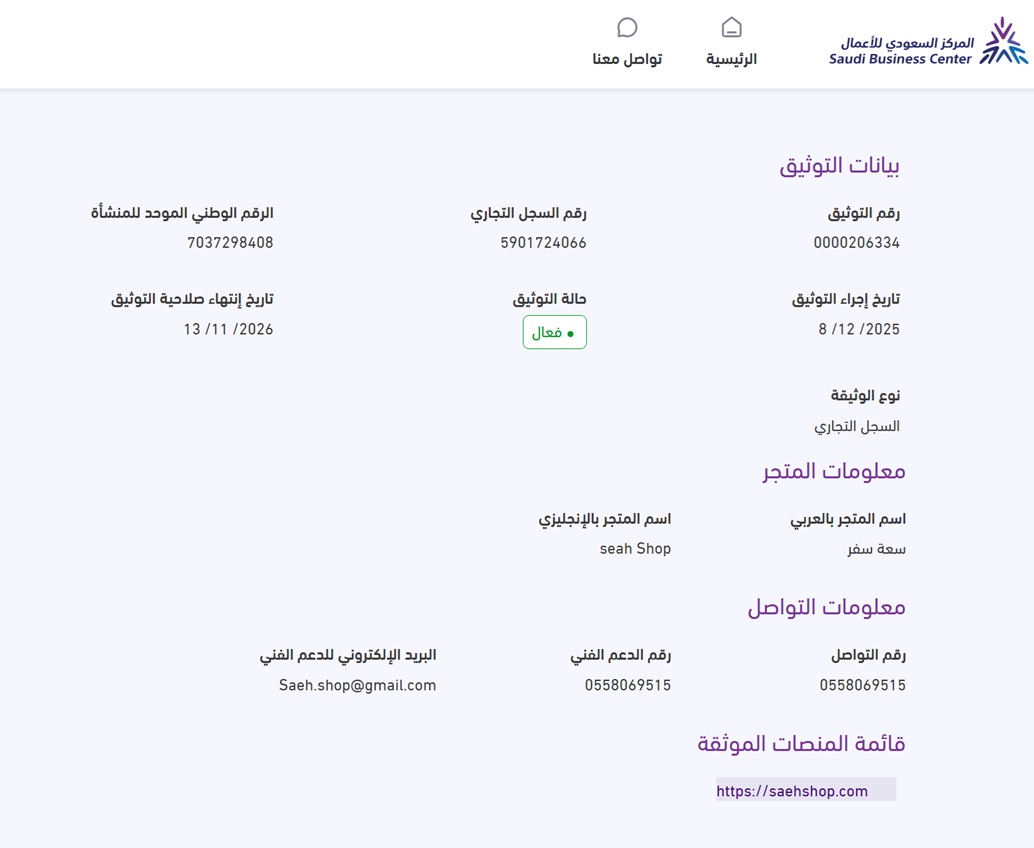Click the chat bubble contact icon
Screen dimensions: 1034x848
point(627,27)
